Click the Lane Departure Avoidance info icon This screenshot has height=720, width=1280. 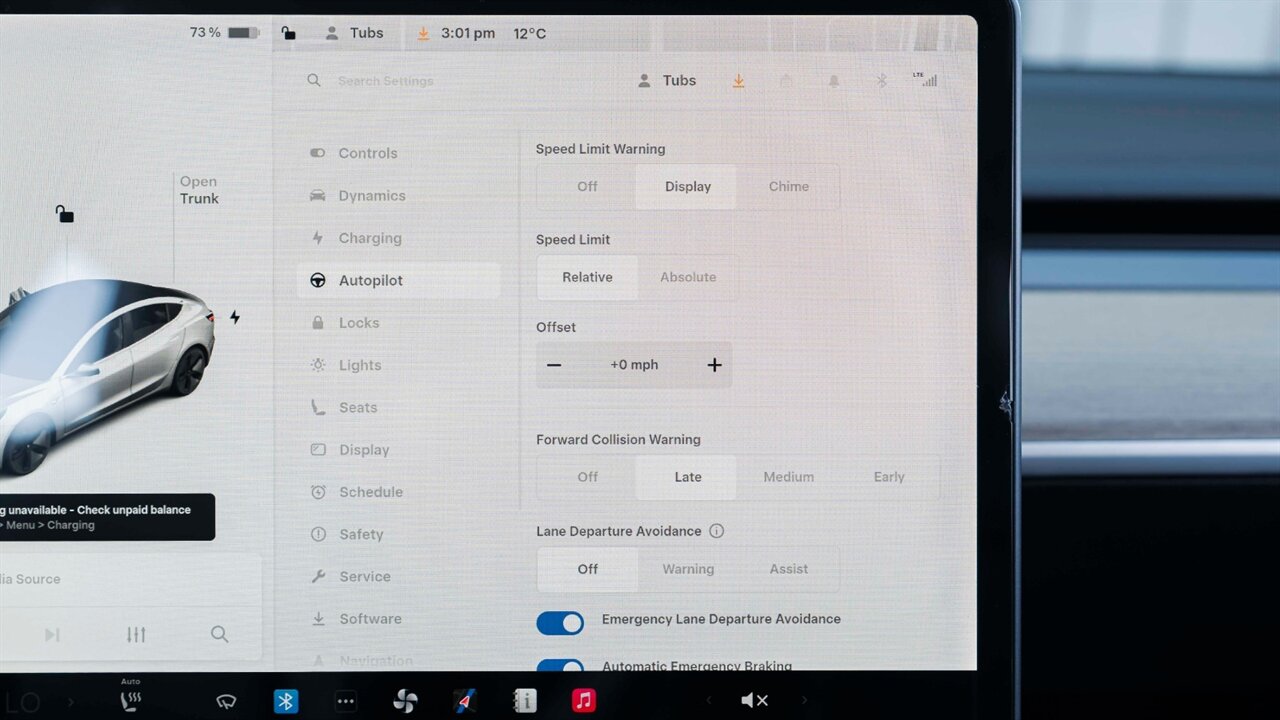pos(716,531)
